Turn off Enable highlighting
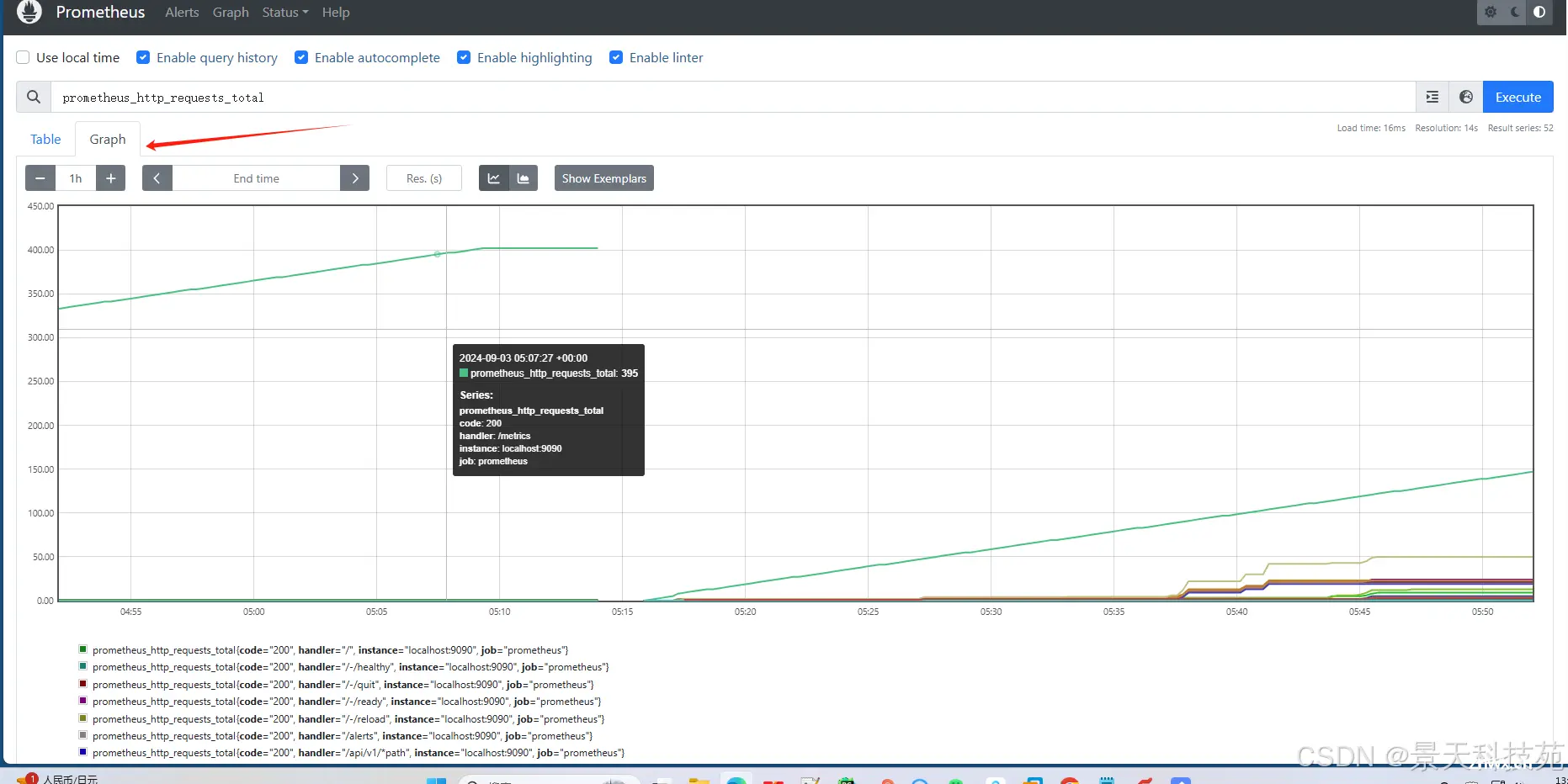 tap(464, 57)
